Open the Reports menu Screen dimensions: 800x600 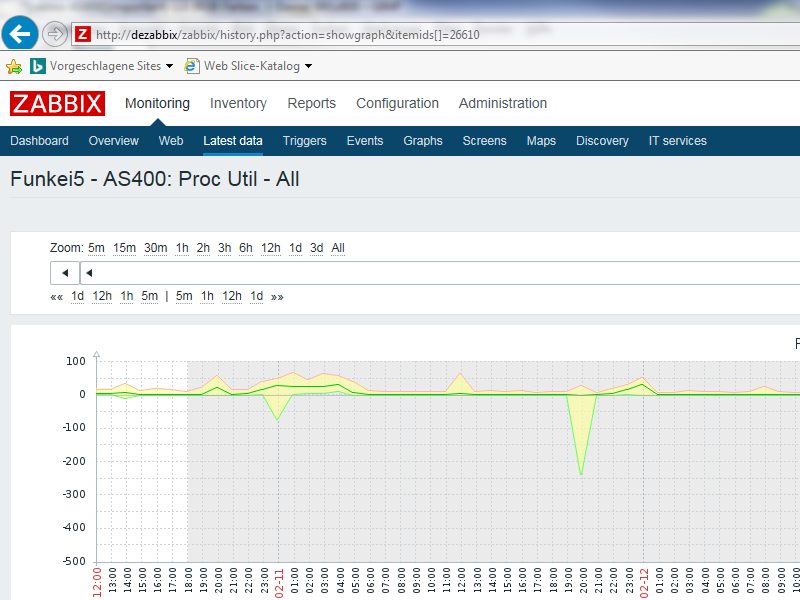311,104
